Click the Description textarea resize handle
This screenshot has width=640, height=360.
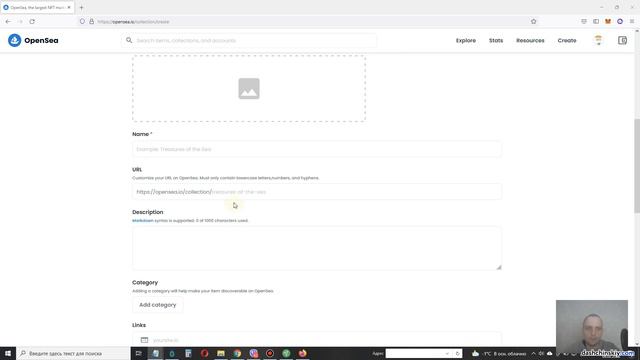[499, 267]
